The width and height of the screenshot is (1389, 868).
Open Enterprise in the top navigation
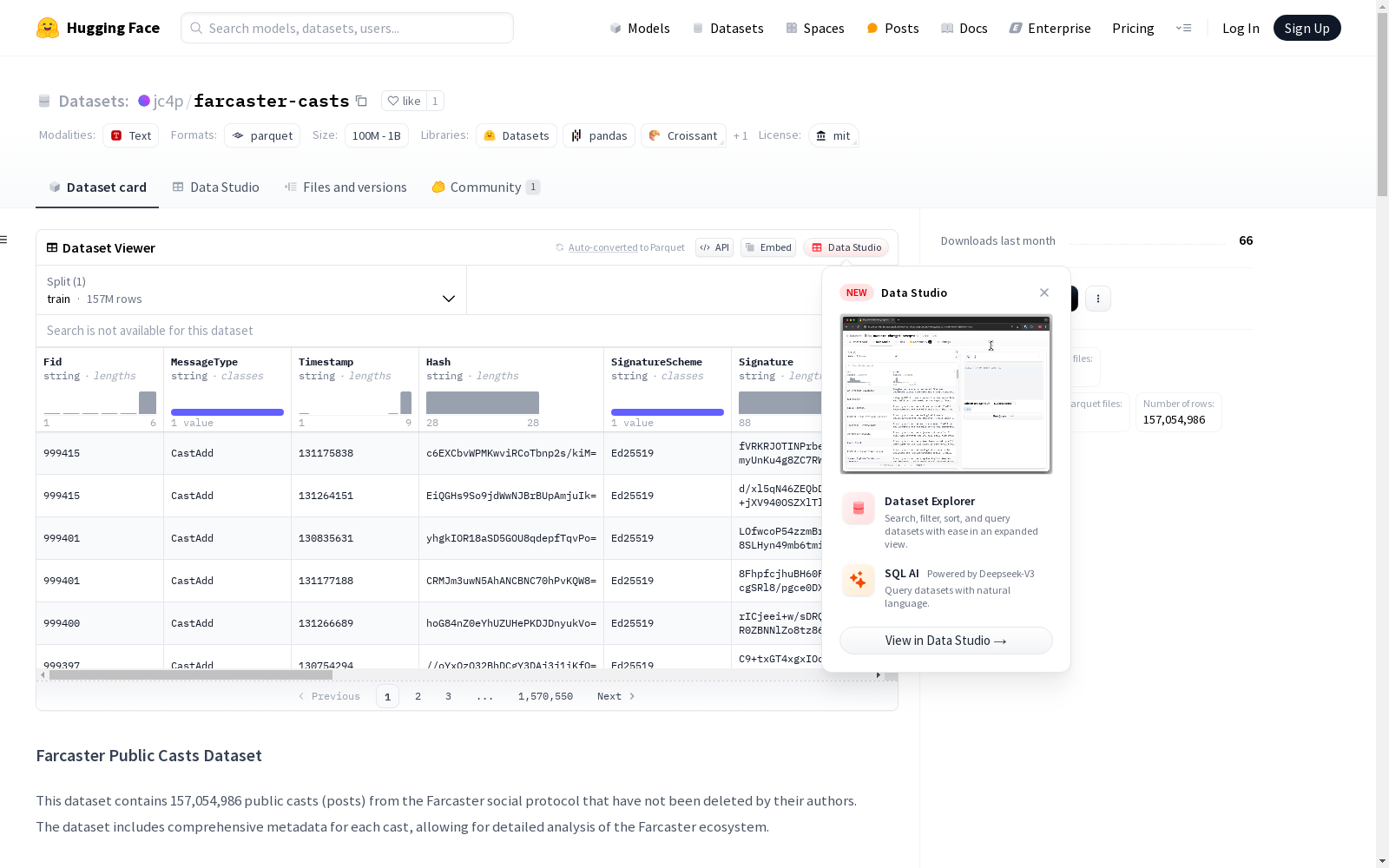1050,28
